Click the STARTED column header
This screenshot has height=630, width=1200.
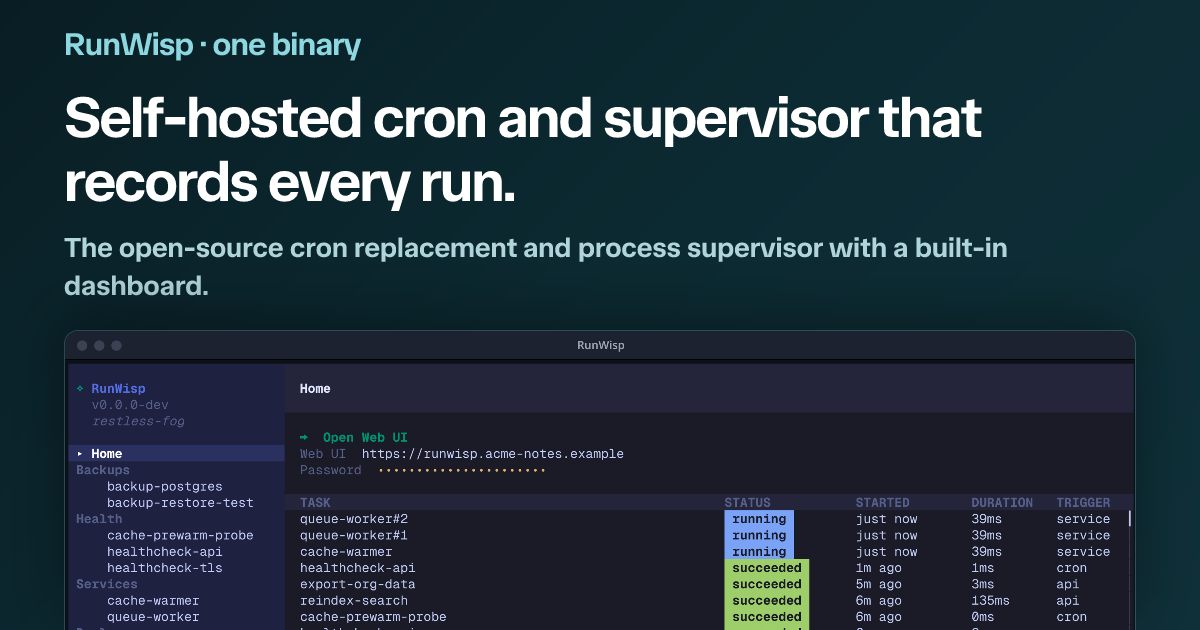coord(883,503)
